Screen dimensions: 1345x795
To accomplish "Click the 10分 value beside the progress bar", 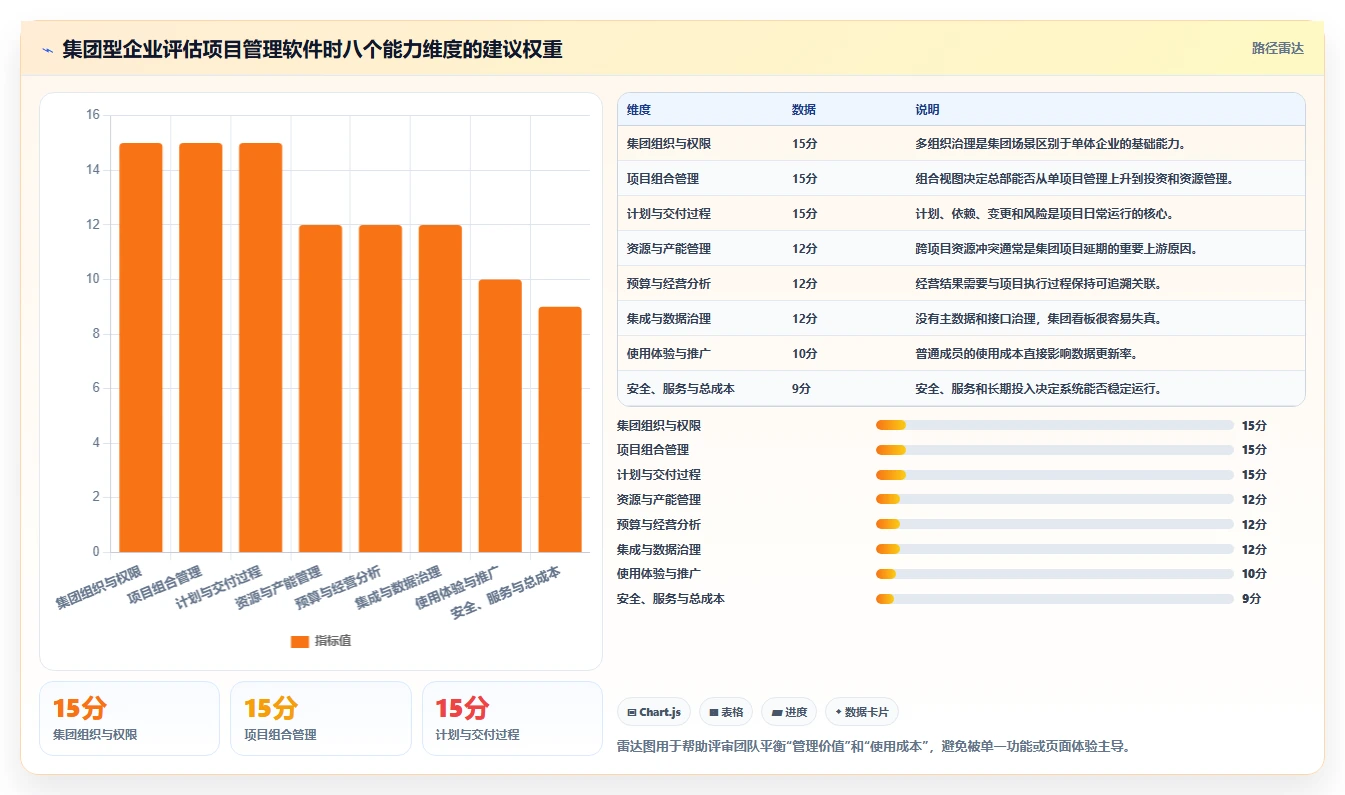I will point(1254,574).
